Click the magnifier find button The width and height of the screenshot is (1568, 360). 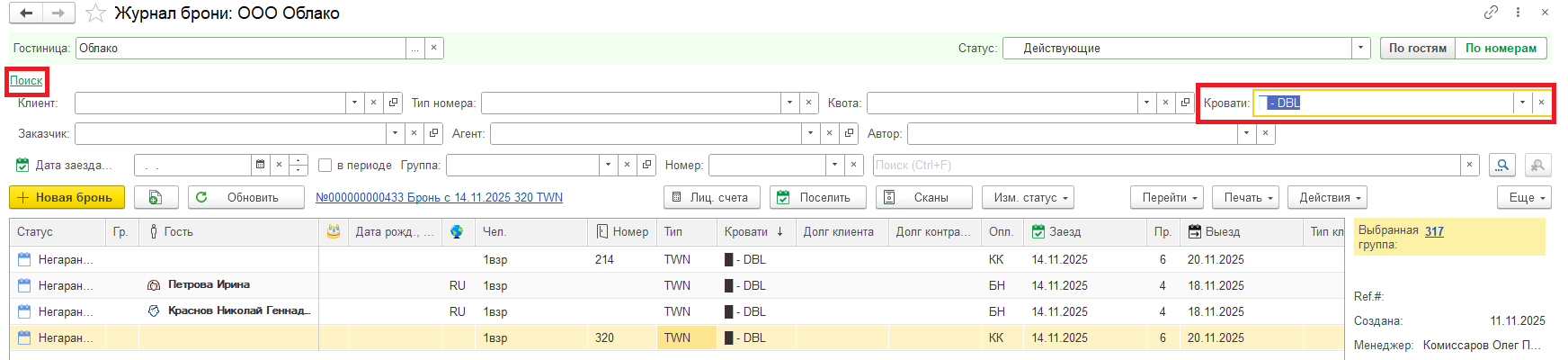(x=1501, y=166)
